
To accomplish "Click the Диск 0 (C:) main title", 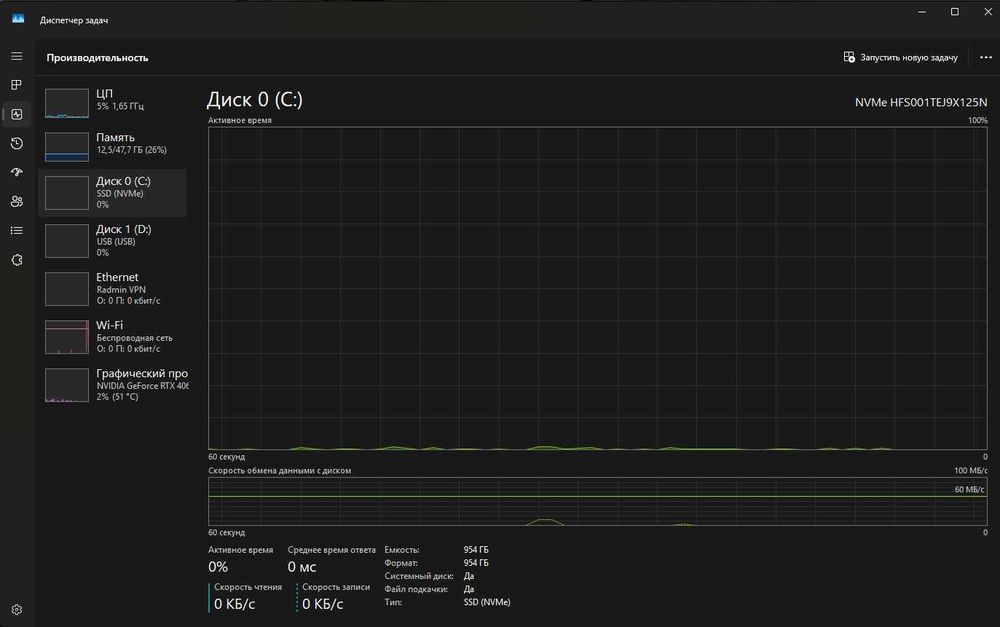I will click(254, 100).
